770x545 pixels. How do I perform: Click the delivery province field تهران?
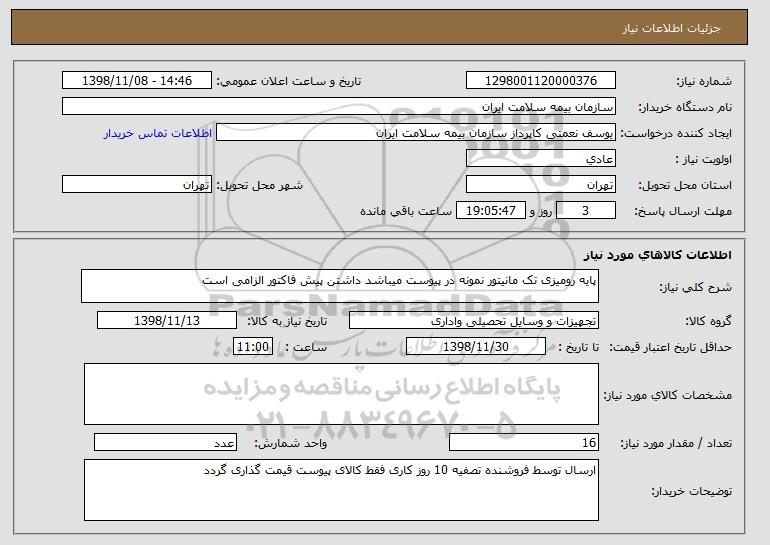pos(541,185)
